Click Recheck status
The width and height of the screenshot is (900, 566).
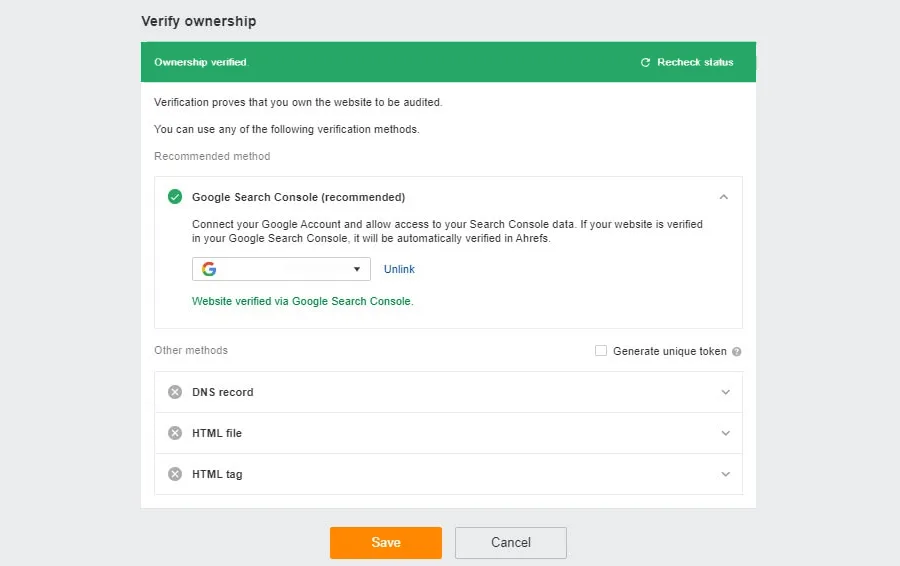point(687,62)
